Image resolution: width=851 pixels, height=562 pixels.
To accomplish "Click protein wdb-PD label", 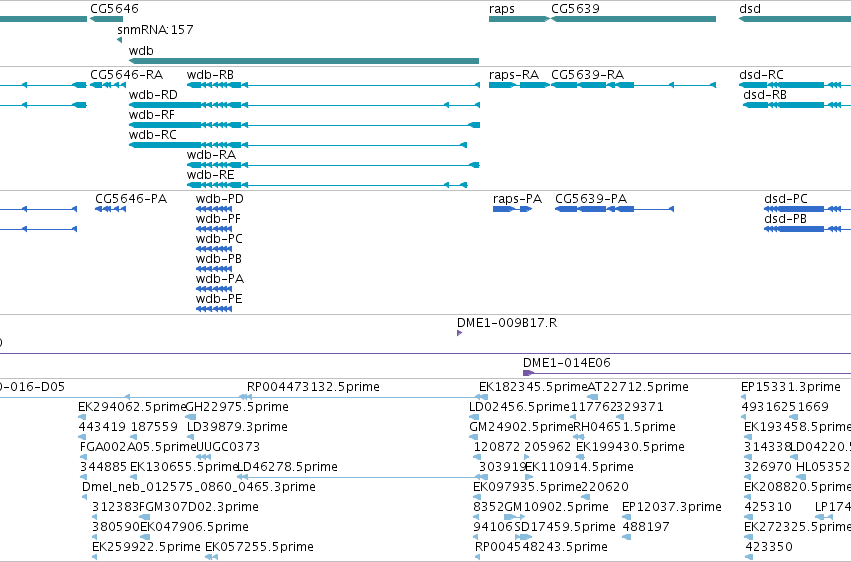I will tap(220, 199).
